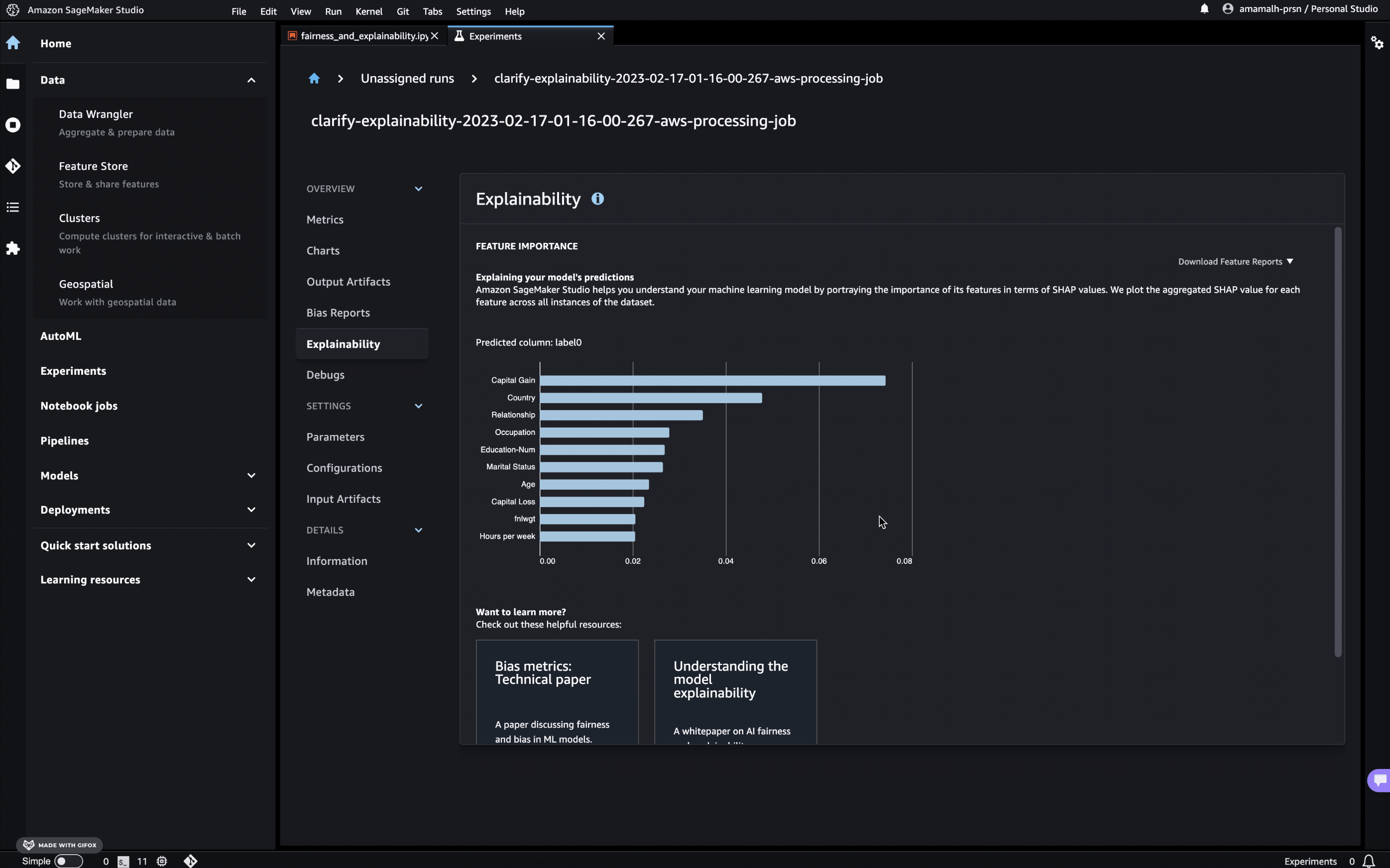The width and height of the screenshot is (1390, 868).
Task: Toggle the Simple mode switch
Action: tap(68, 861)
